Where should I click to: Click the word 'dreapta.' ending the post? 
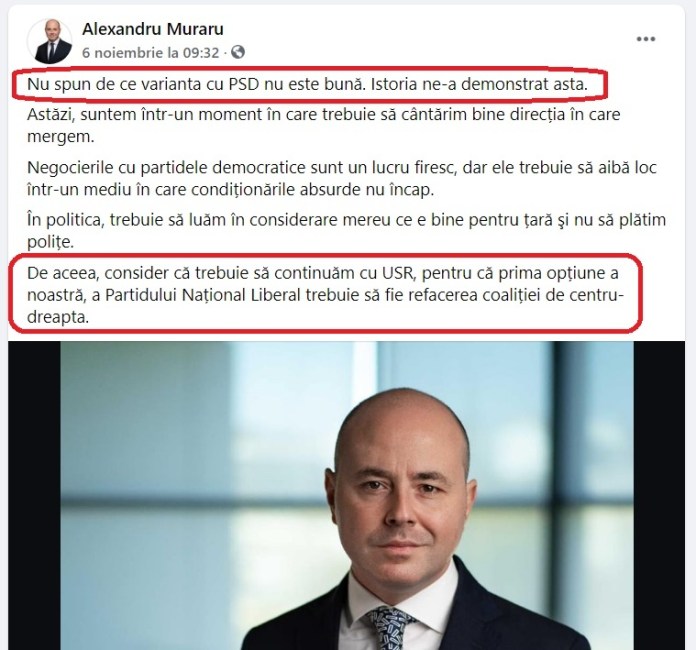(58, 317)
